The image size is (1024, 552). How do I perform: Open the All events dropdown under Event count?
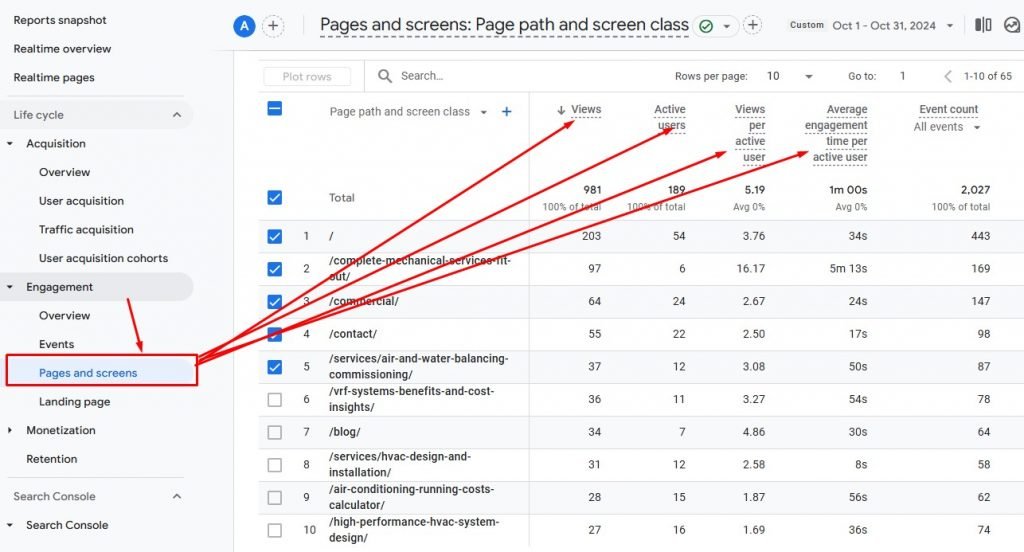pyautogui.click(x=947, y=127)
